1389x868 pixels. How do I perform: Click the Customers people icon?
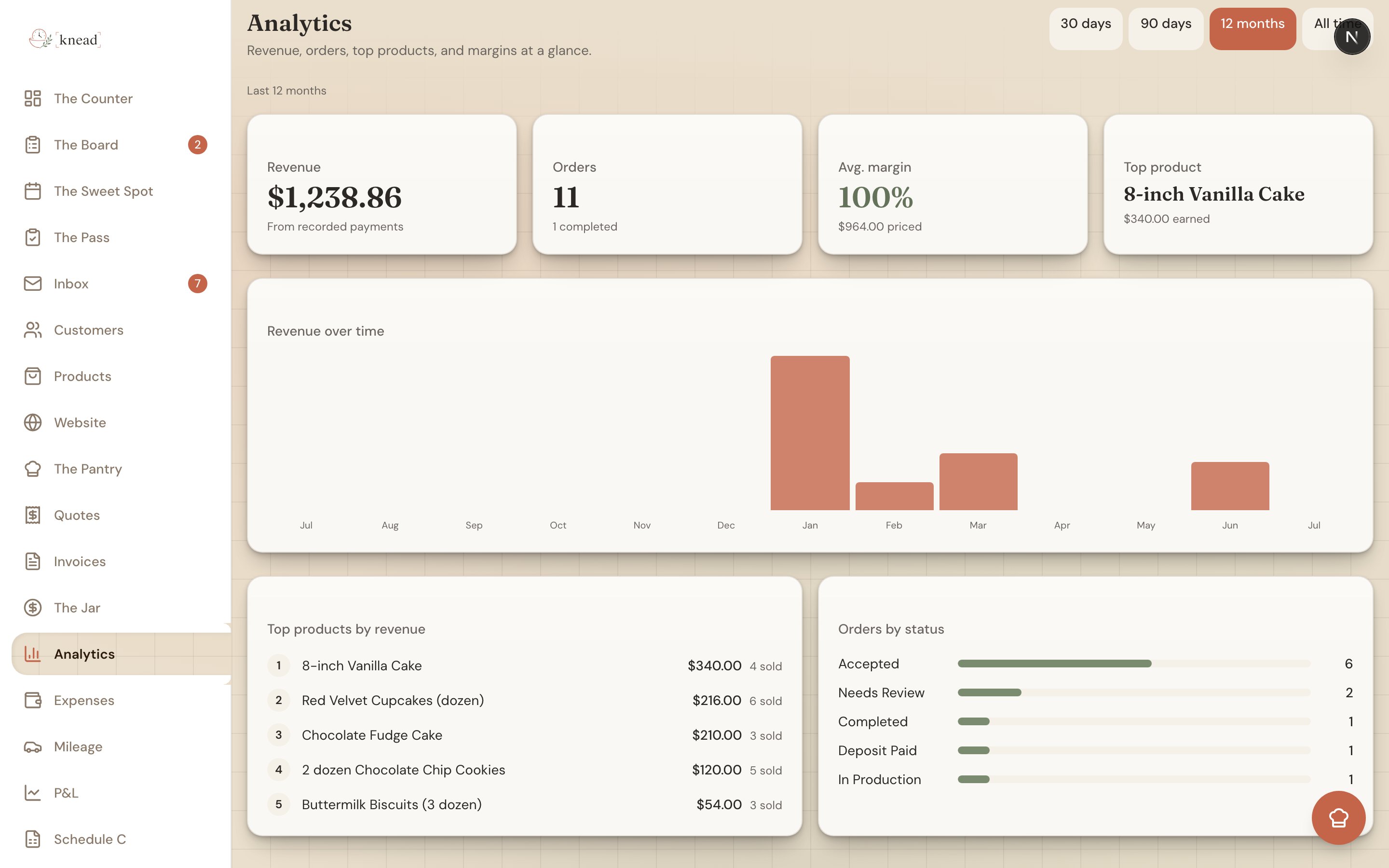pyautogui.click(x=33, y=330)
